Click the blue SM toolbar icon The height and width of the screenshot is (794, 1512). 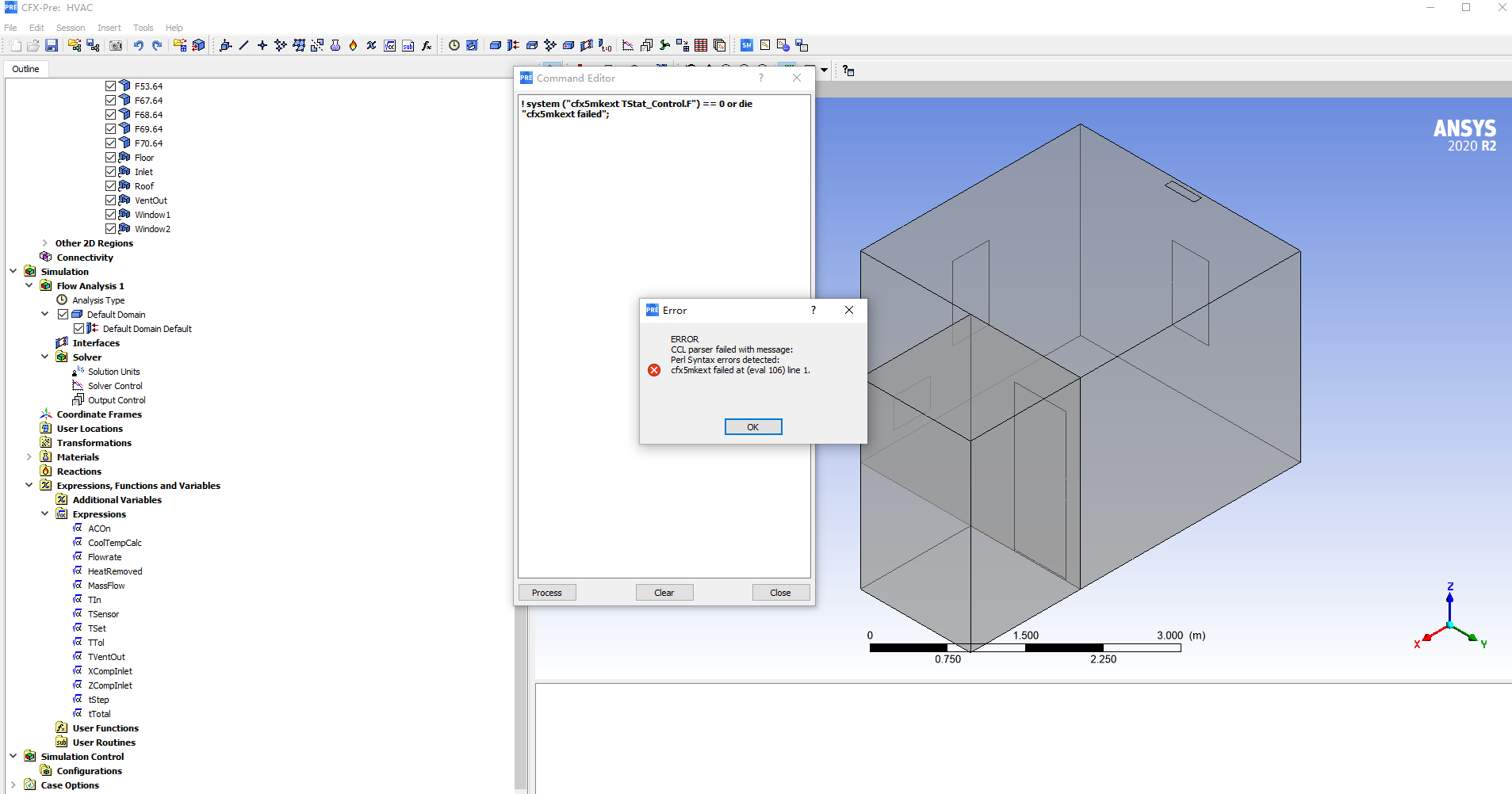click(746, 46)
